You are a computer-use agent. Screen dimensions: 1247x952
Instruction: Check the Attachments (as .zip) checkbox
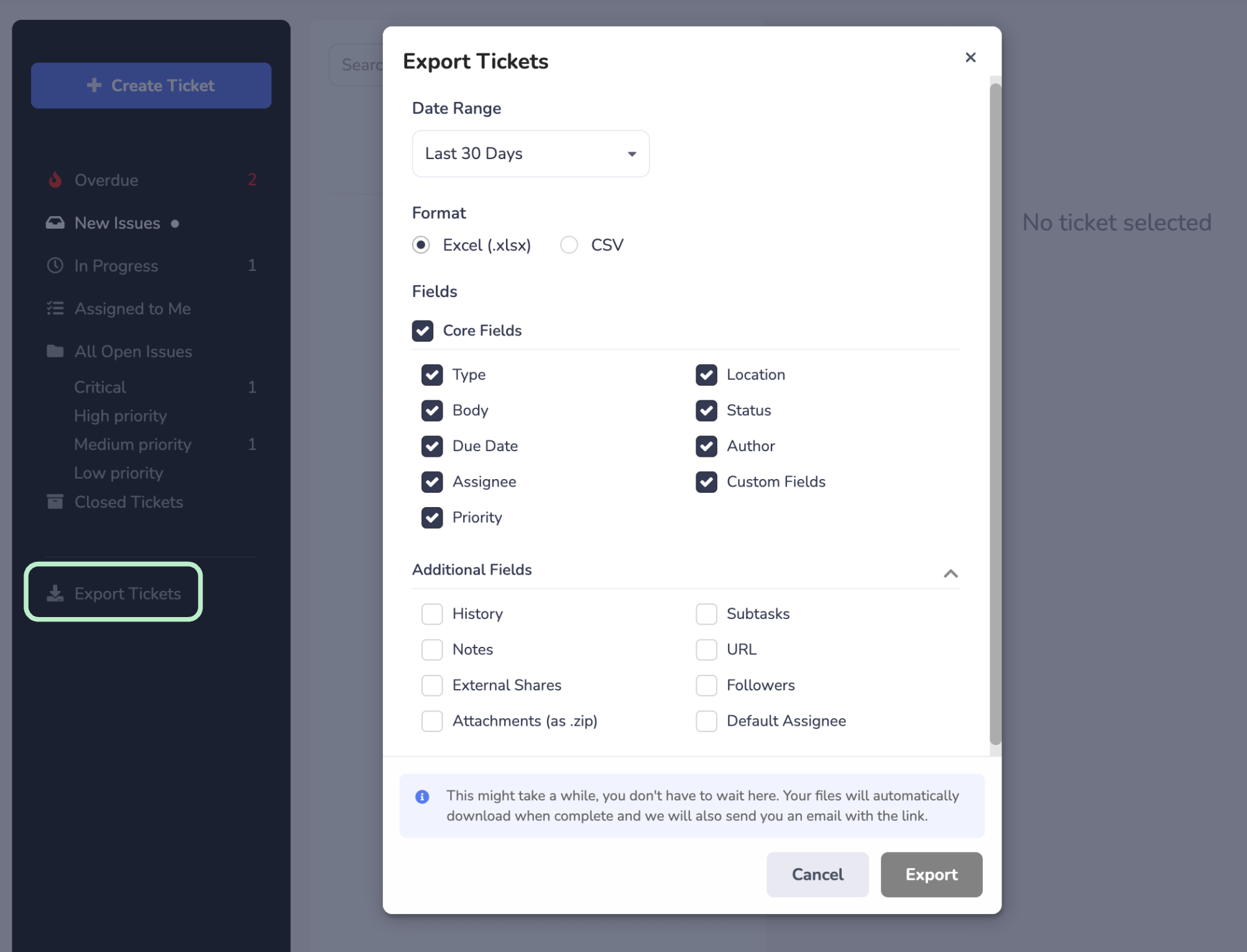[x=432, y=721]
